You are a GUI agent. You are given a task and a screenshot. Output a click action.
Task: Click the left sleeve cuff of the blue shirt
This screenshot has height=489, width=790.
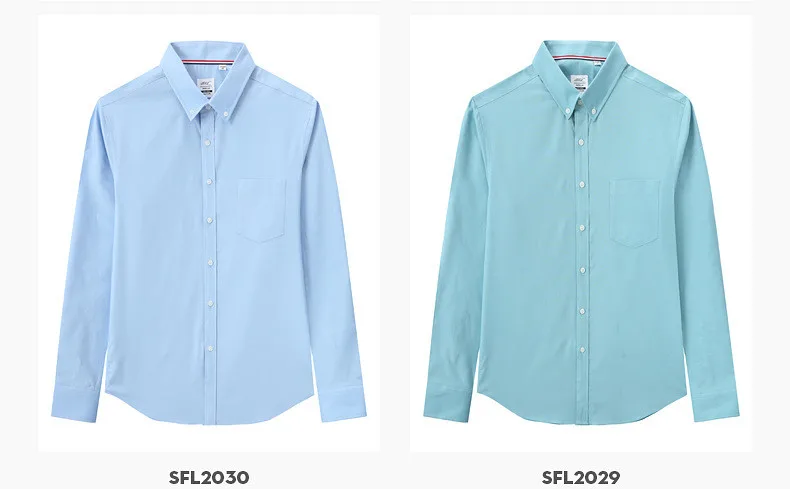pyautogui.click(x=76, y=404)
